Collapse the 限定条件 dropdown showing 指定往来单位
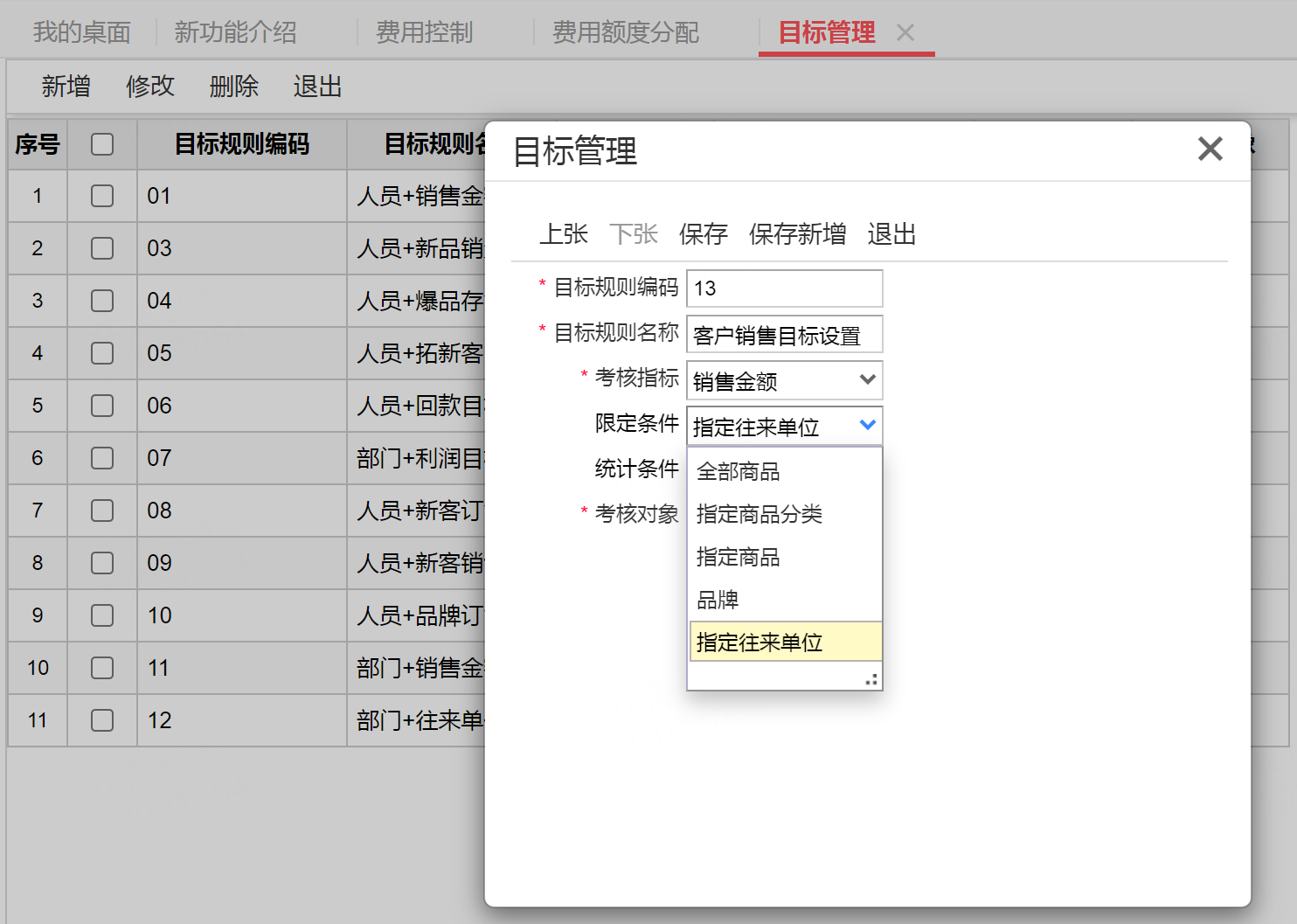1297x924 pixels. (785, 426)
